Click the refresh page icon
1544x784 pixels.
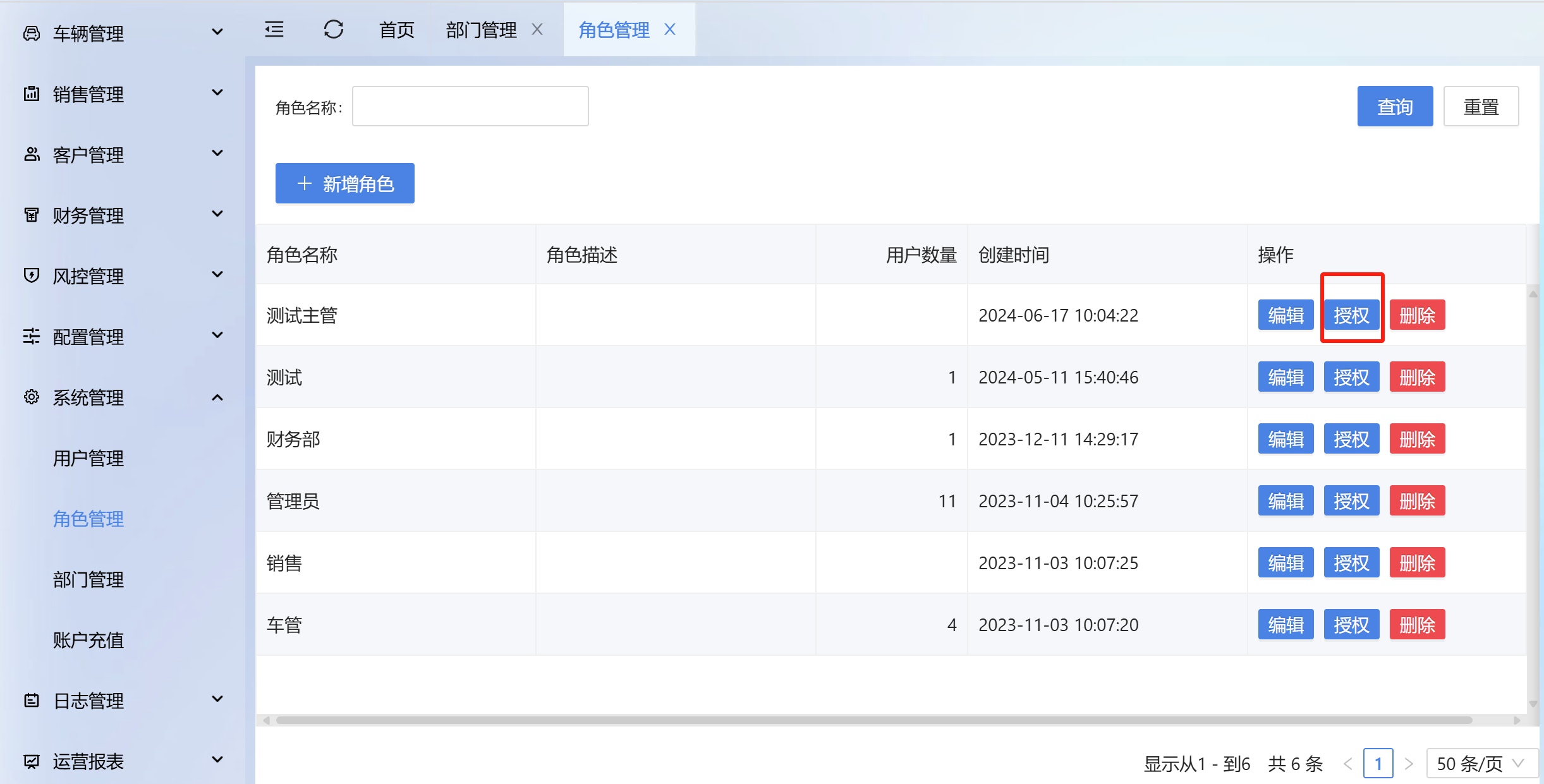pos(333,30)
